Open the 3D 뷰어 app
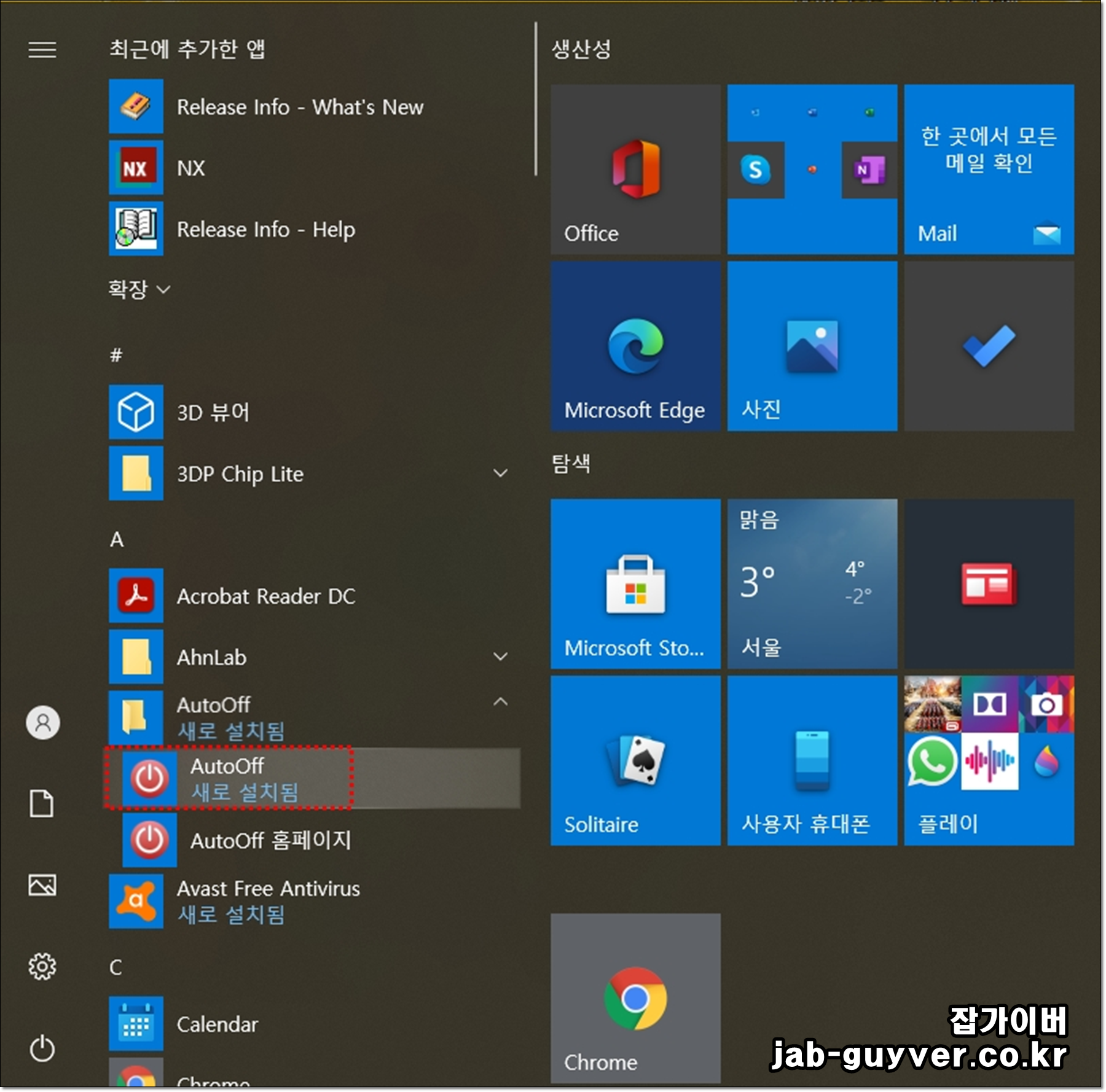The height and width of the screenshot is (1092, 1106). 313,412
